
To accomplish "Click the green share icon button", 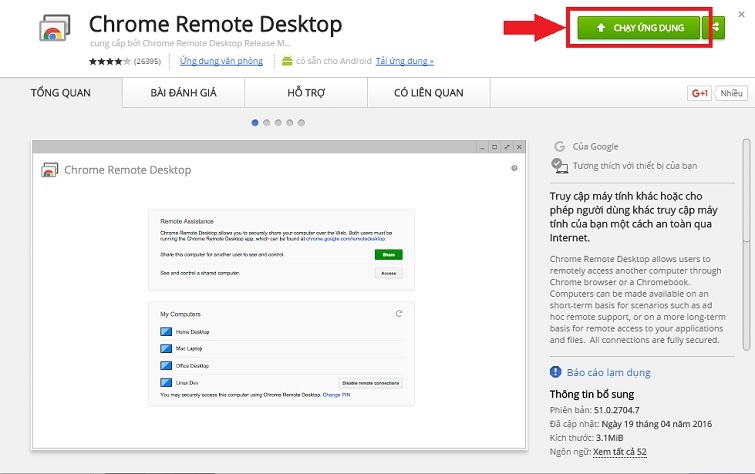I will [x=714, y=28].
